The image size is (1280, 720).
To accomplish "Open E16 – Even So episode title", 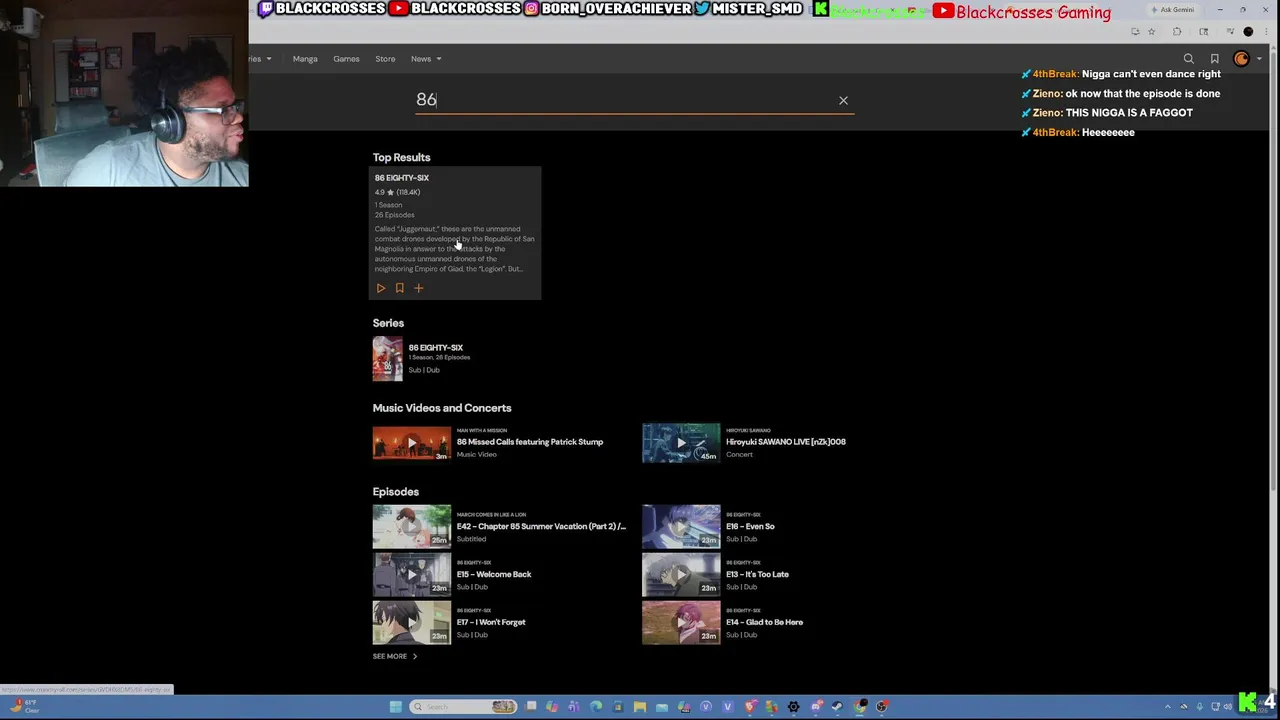I will coord(750,526).
